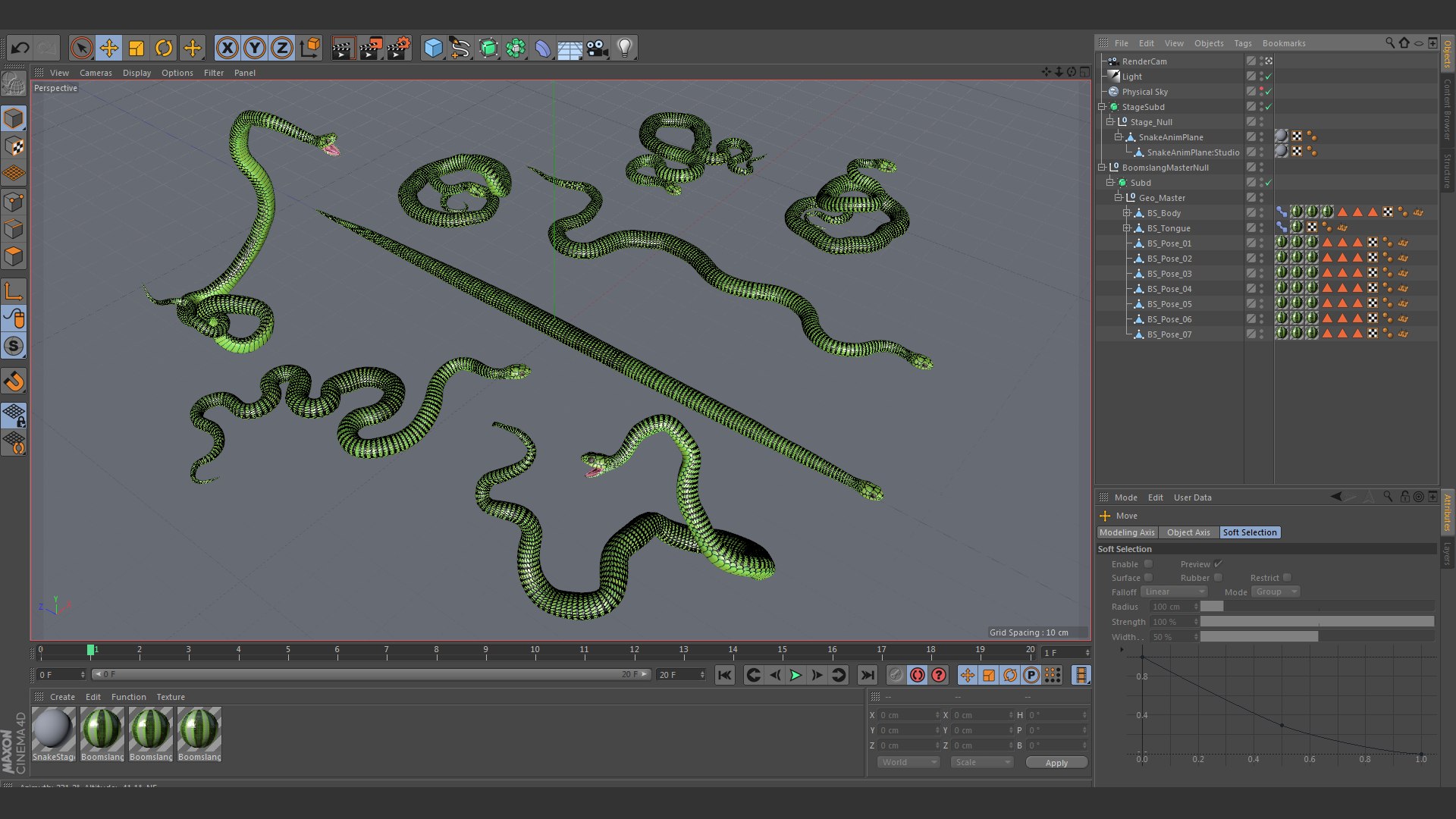Go to end of animation
The height and width of the screenshot is (819, 1456).
(868, 675)
